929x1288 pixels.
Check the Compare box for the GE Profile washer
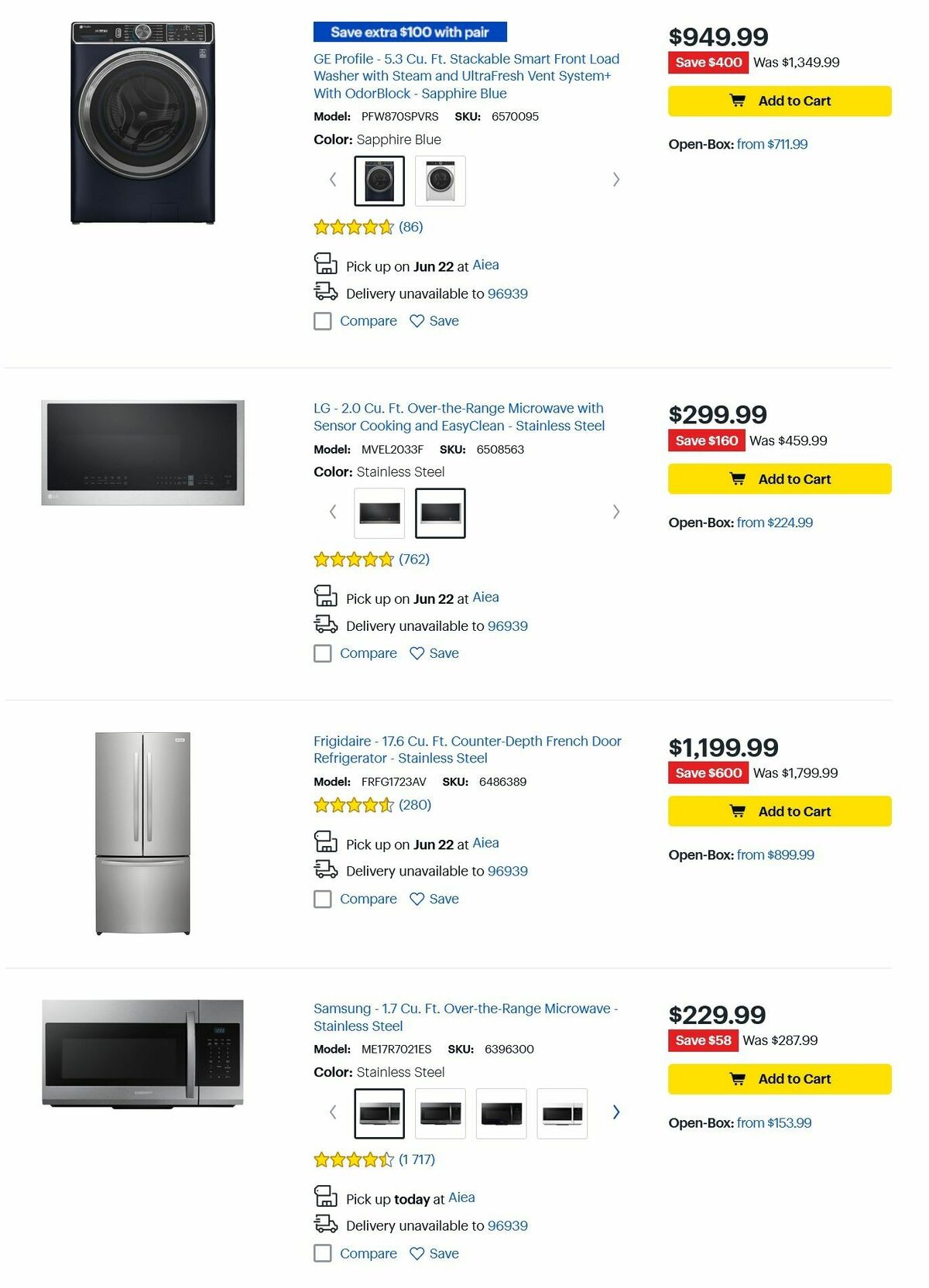point(322,320)
